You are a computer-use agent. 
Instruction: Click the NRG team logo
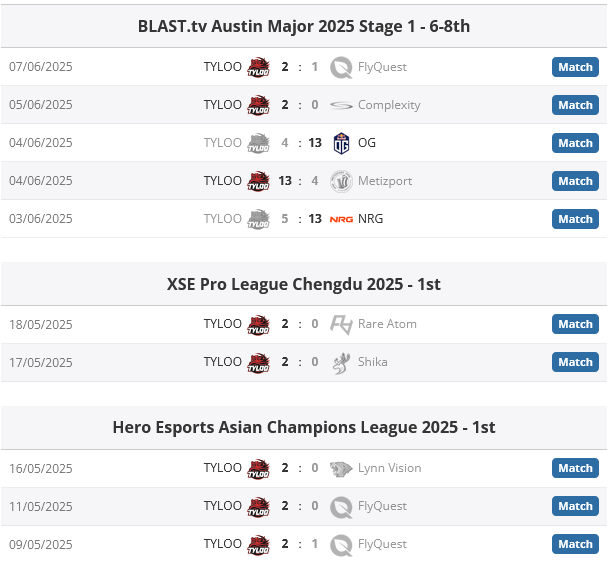341,219
